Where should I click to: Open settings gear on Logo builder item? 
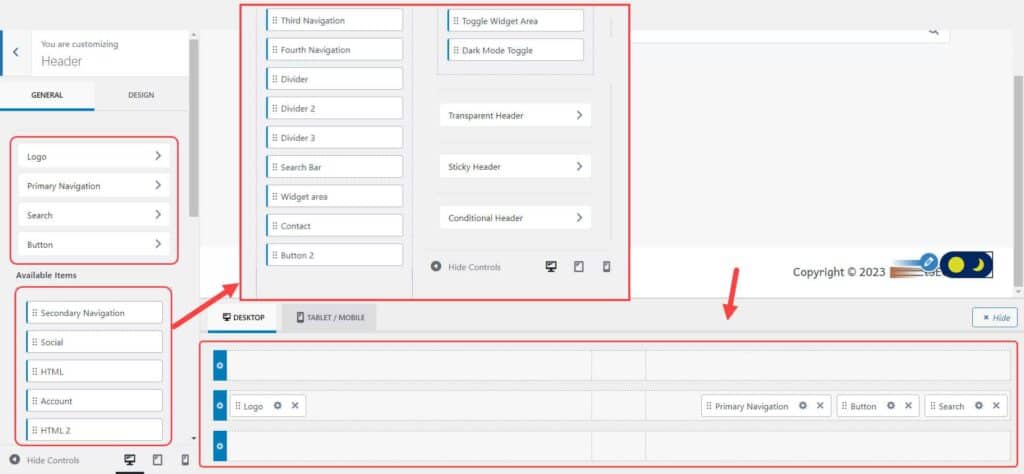278,405
